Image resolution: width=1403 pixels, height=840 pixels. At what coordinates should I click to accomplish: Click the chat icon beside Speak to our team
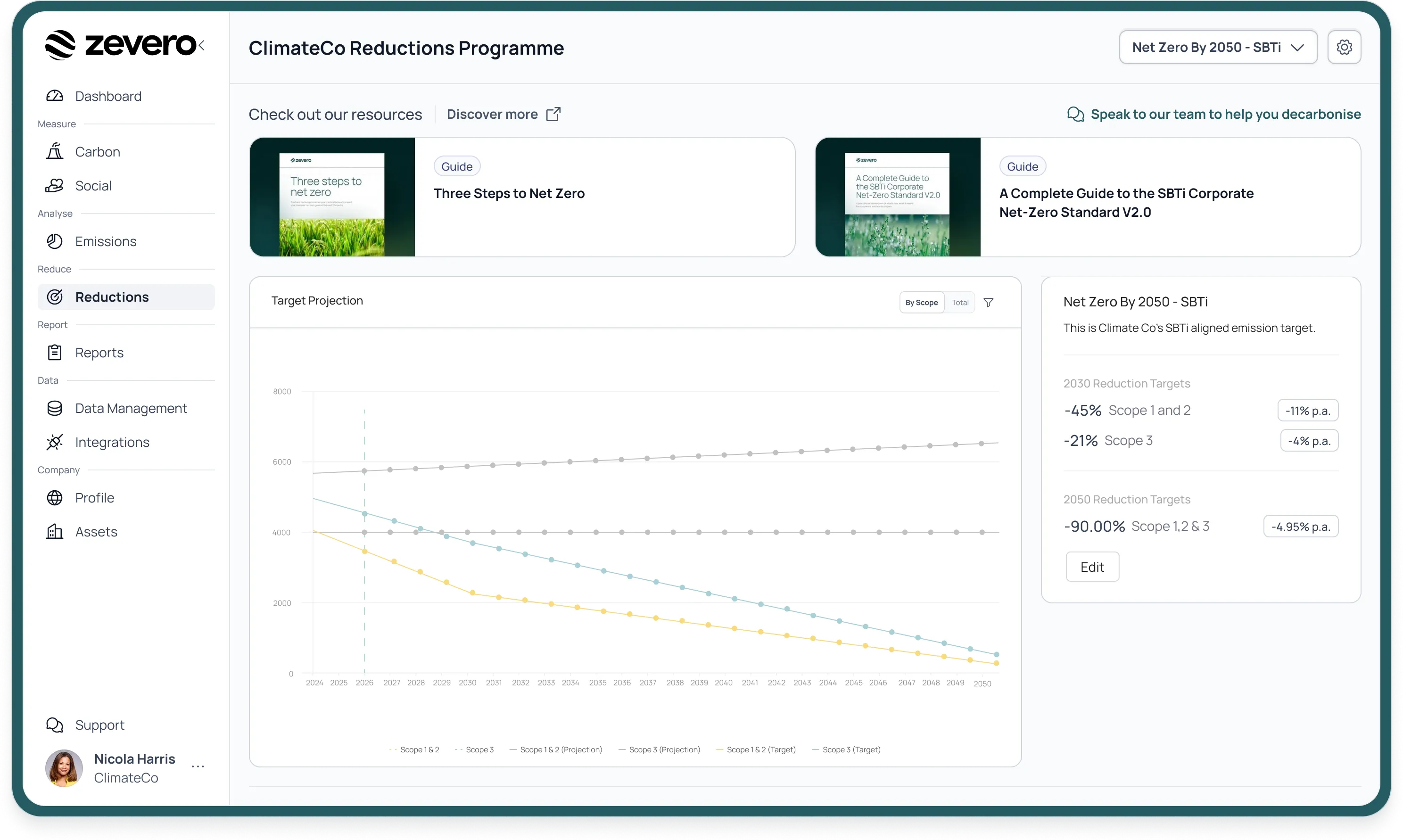[1075, 115]
